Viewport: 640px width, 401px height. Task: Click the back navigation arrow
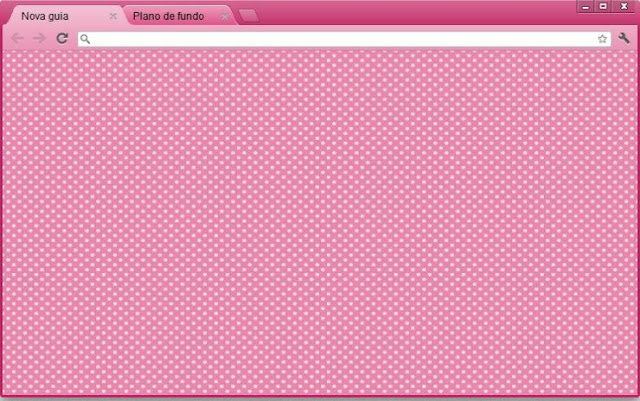point(17,38)
